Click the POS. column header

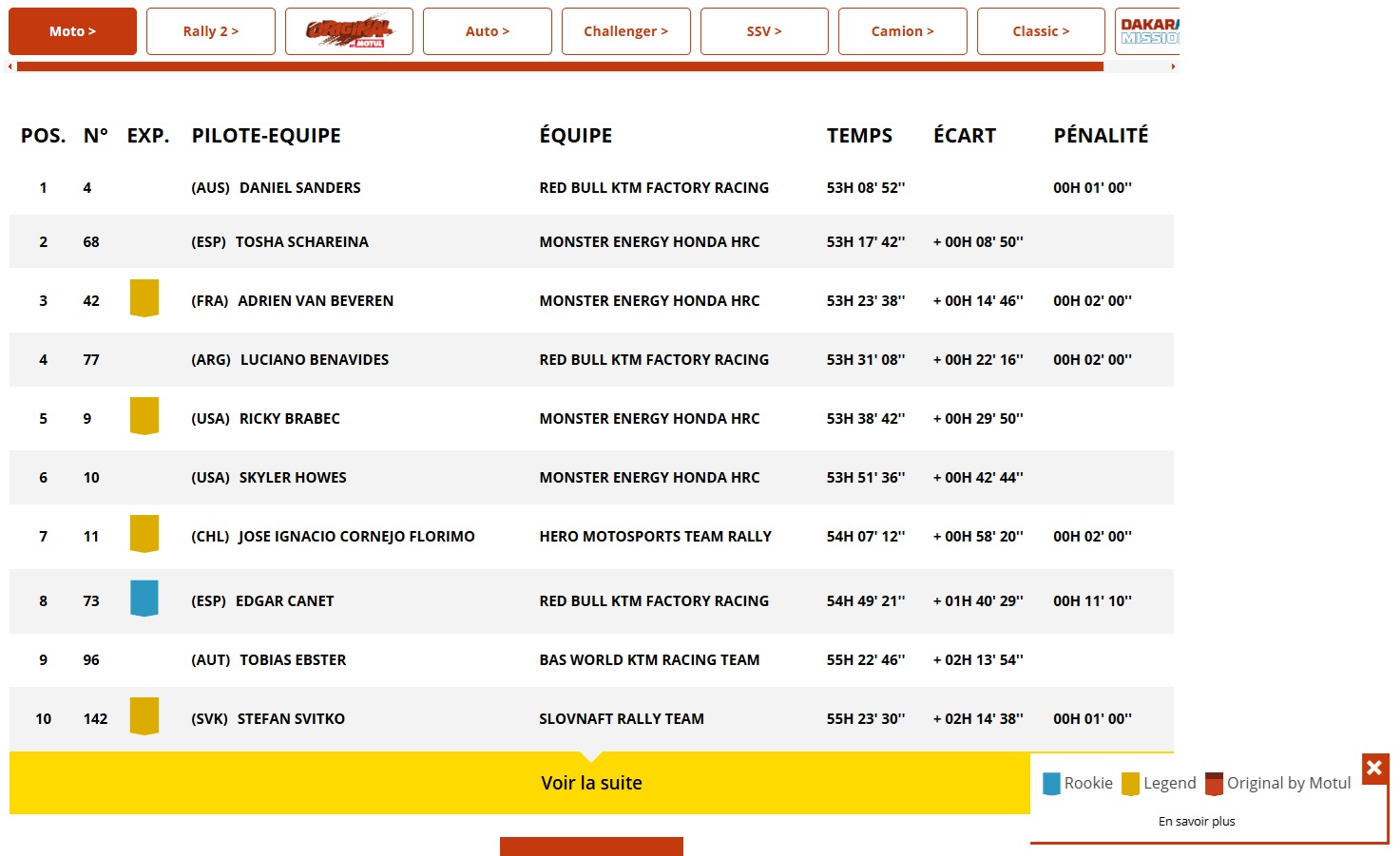click(x=44, y=136)
